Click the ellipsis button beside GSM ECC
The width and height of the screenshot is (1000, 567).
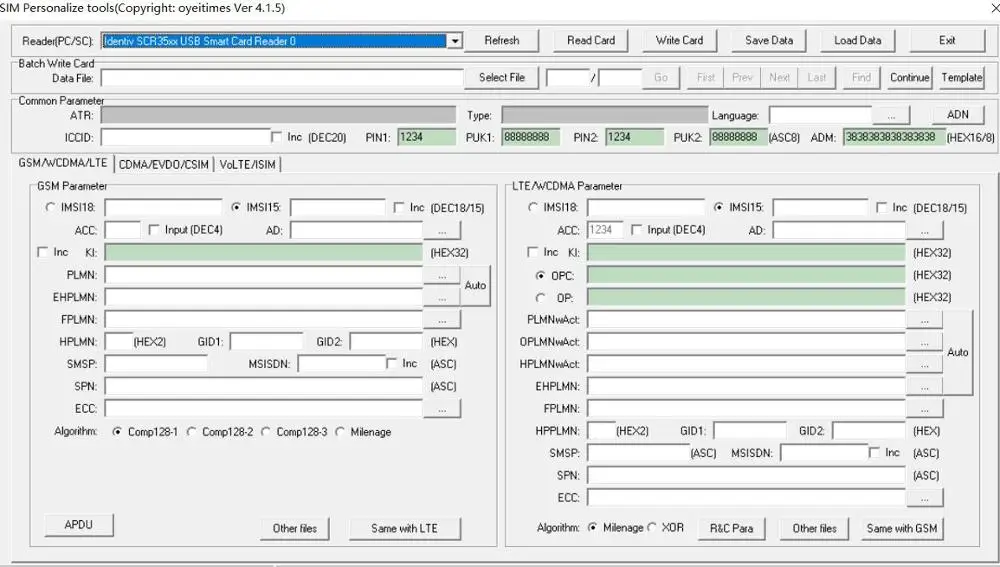click(441, 409)
